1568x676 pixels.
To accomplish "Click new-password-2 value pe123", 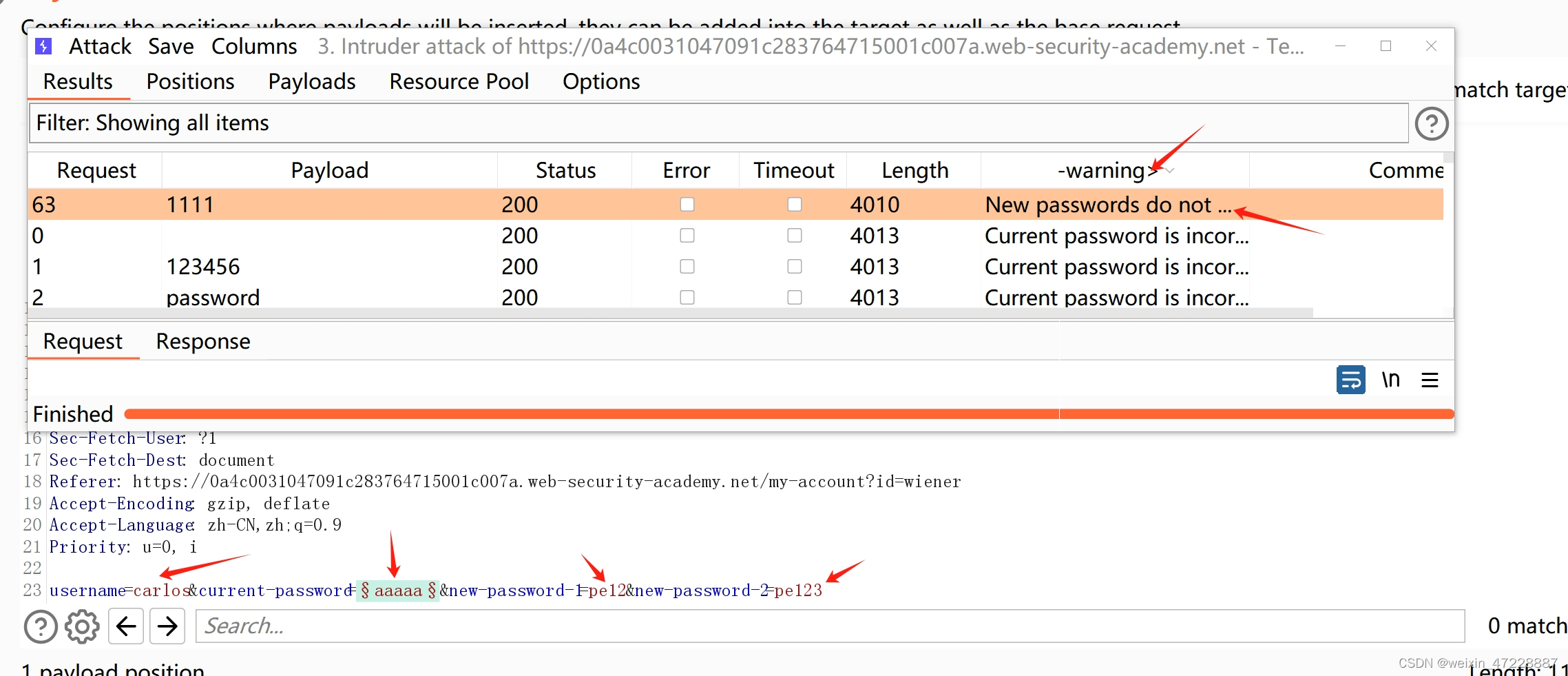I will pos(798,591).
